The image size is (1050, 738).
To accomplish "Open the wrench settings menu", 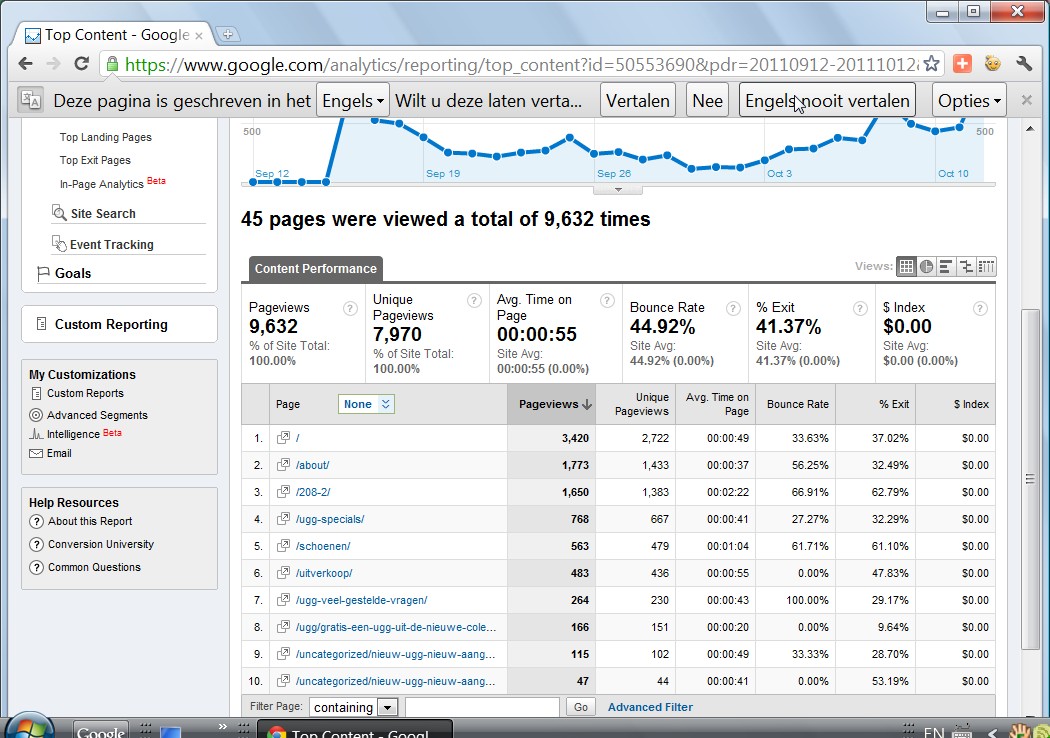I will (x=1024, y=64).
